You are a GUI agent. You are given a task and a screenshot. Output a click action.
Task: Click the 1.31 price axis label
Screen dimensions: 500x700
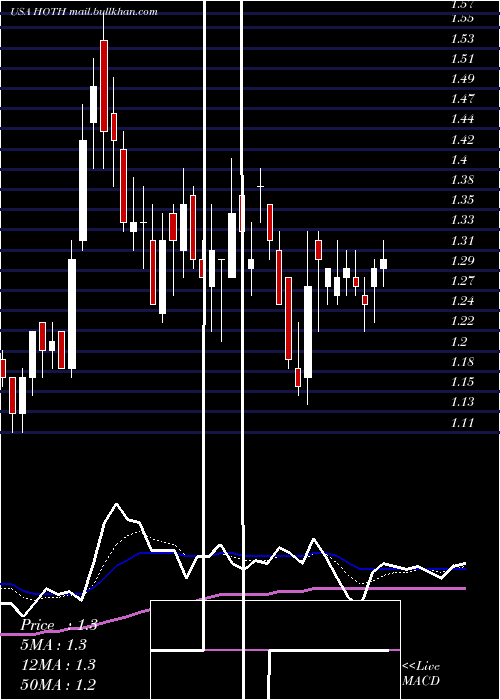point(462,241)
